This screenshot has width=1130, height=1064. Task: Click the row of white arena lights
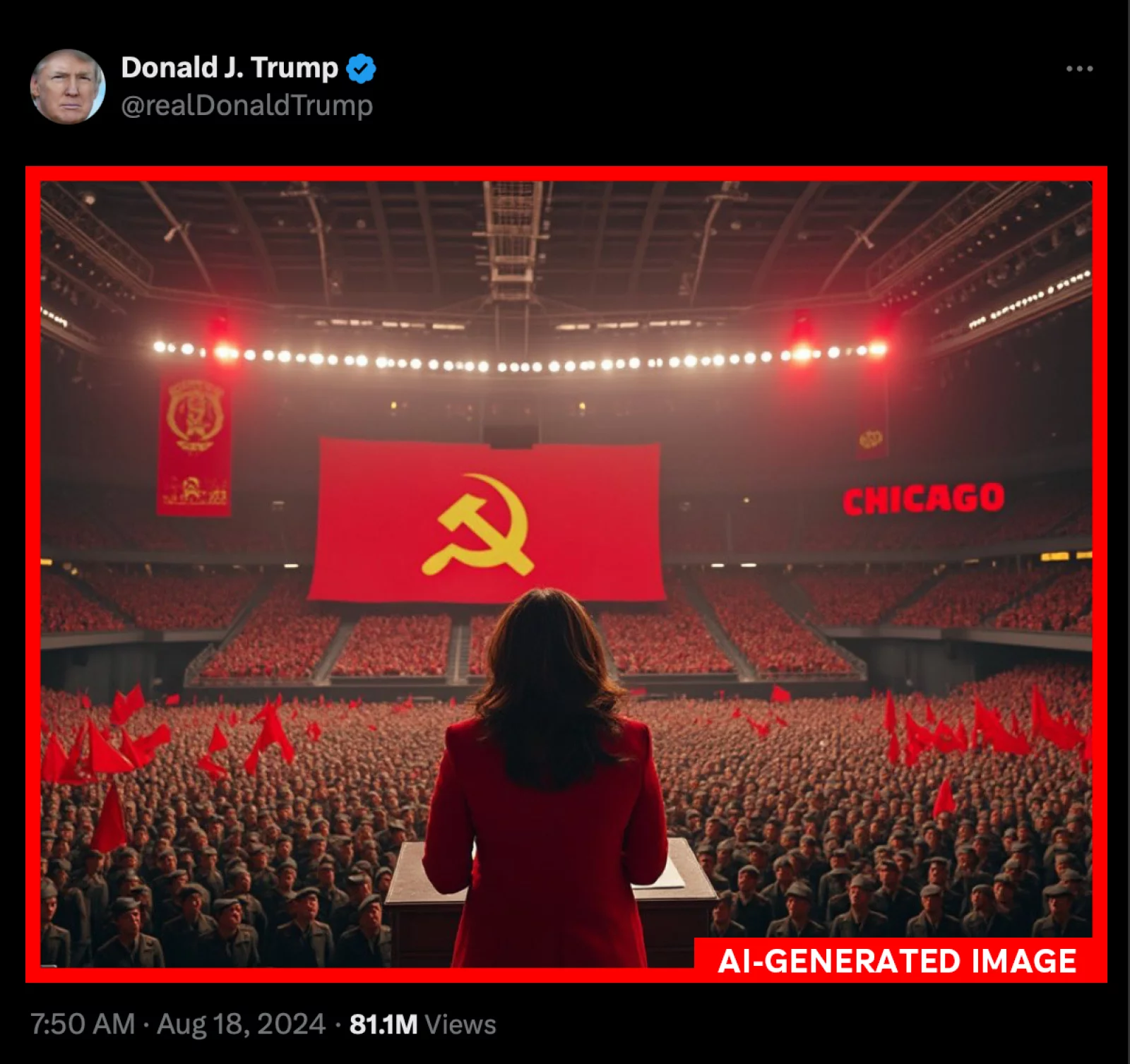click(519, 357)
